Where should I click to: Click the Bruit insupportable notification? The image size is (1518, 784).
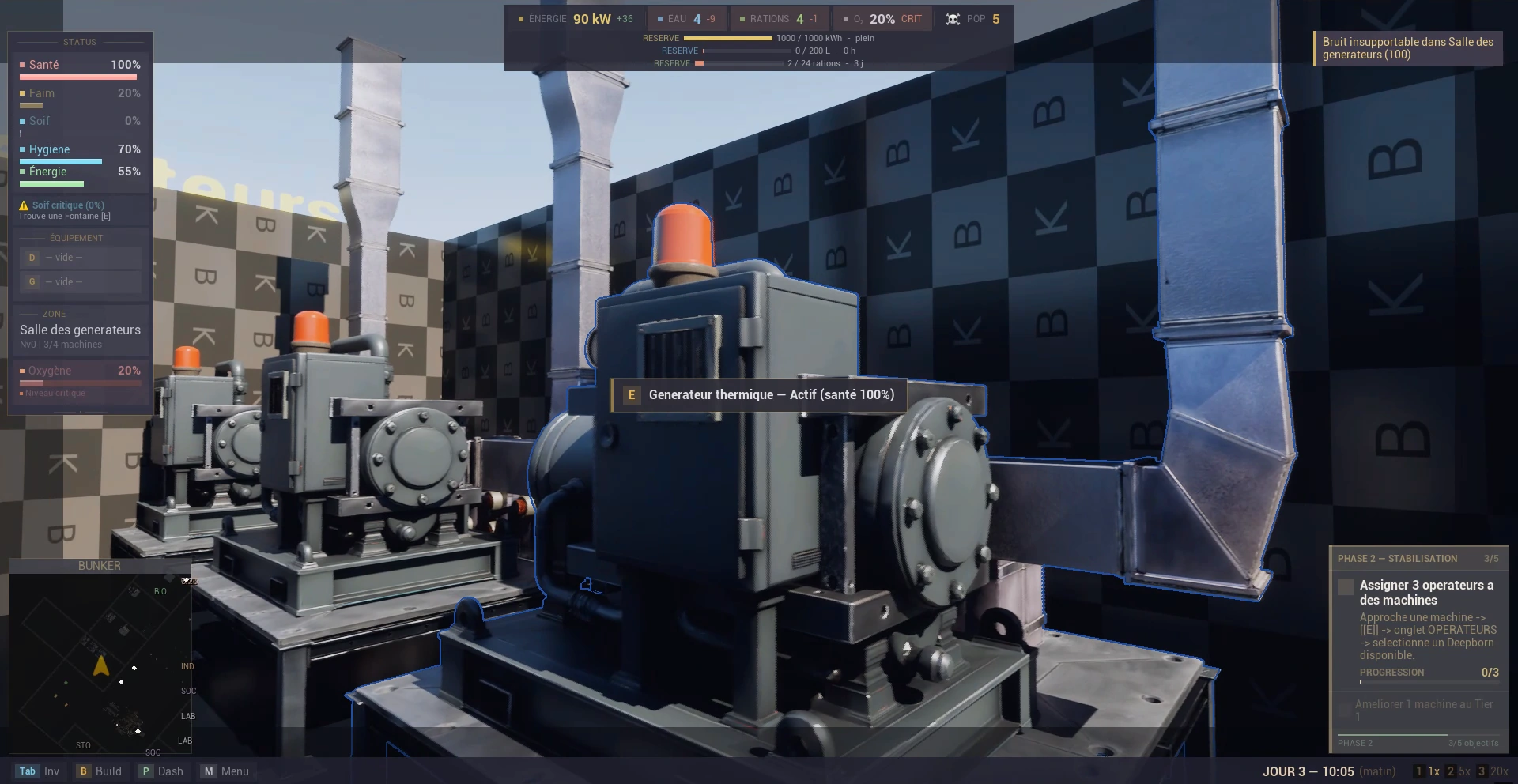1407,48
